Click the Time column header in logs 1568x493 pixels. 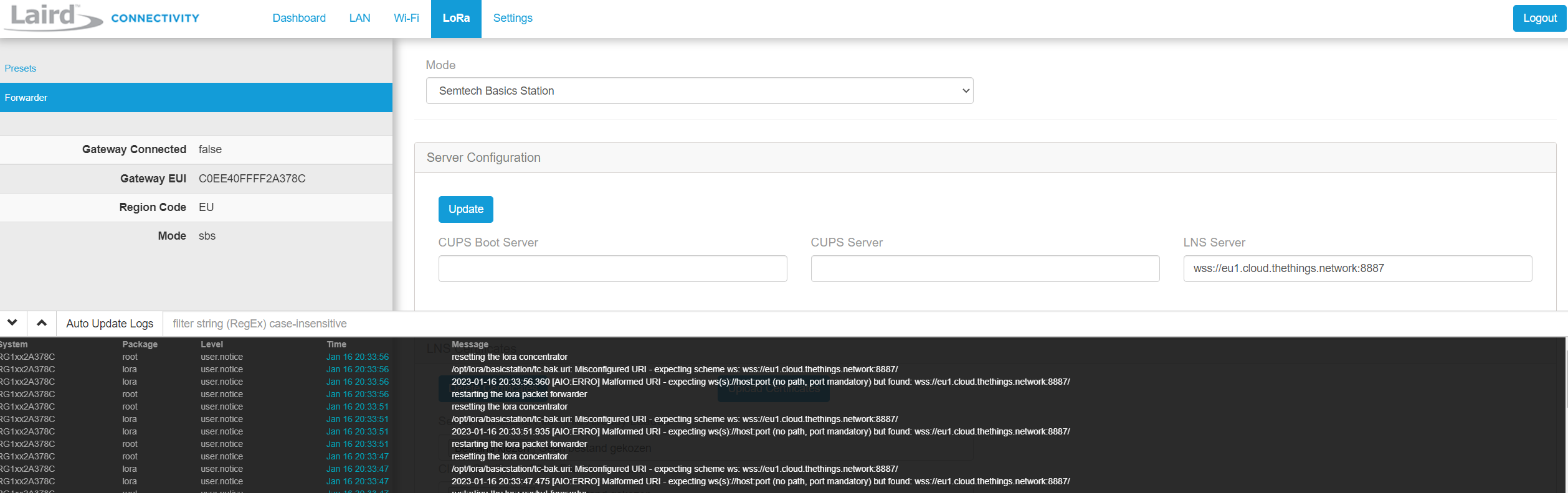click(336, 344)
